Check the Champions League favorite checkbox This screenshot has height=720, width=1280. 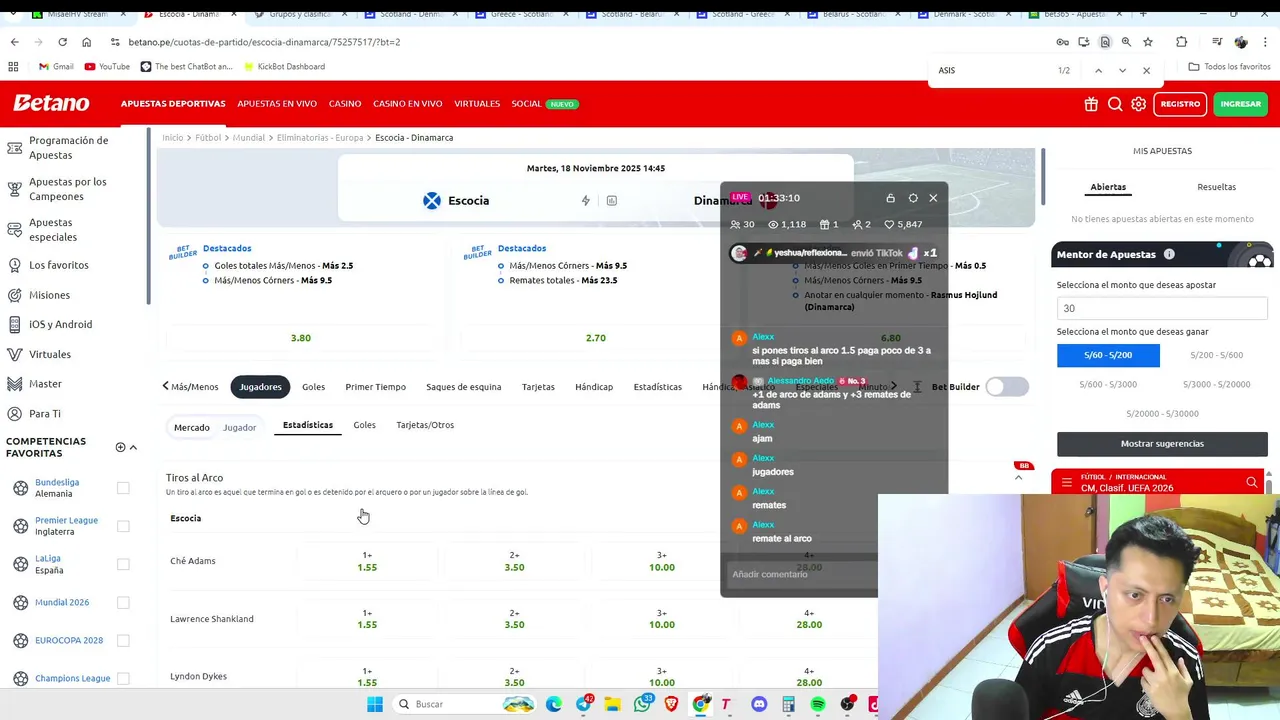123,678
